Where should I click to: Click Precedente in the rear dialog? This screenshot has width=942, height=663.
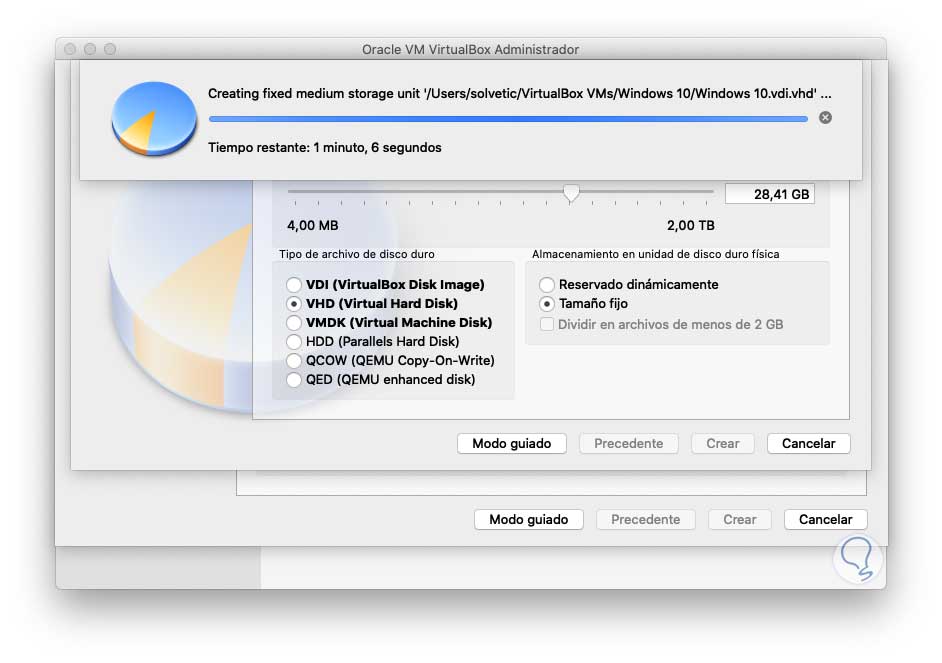646,519
